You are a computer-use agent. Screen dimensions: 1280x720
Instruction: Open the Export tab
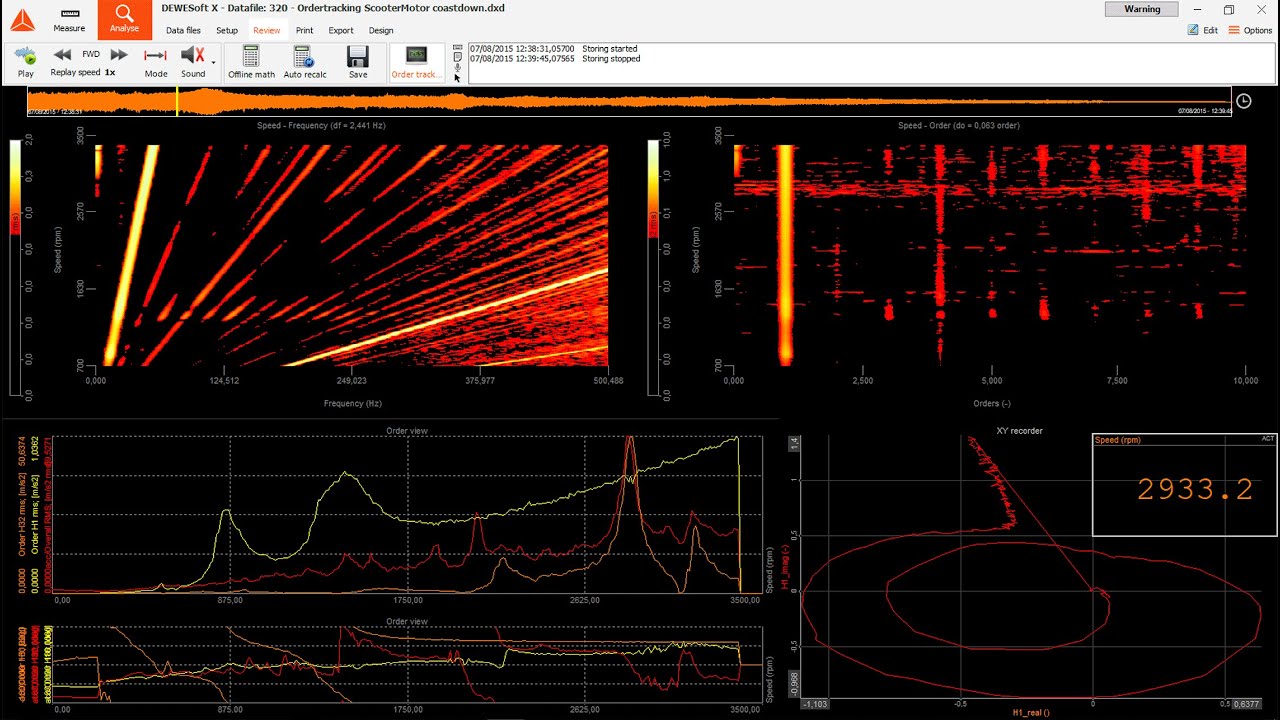(341, 30)
